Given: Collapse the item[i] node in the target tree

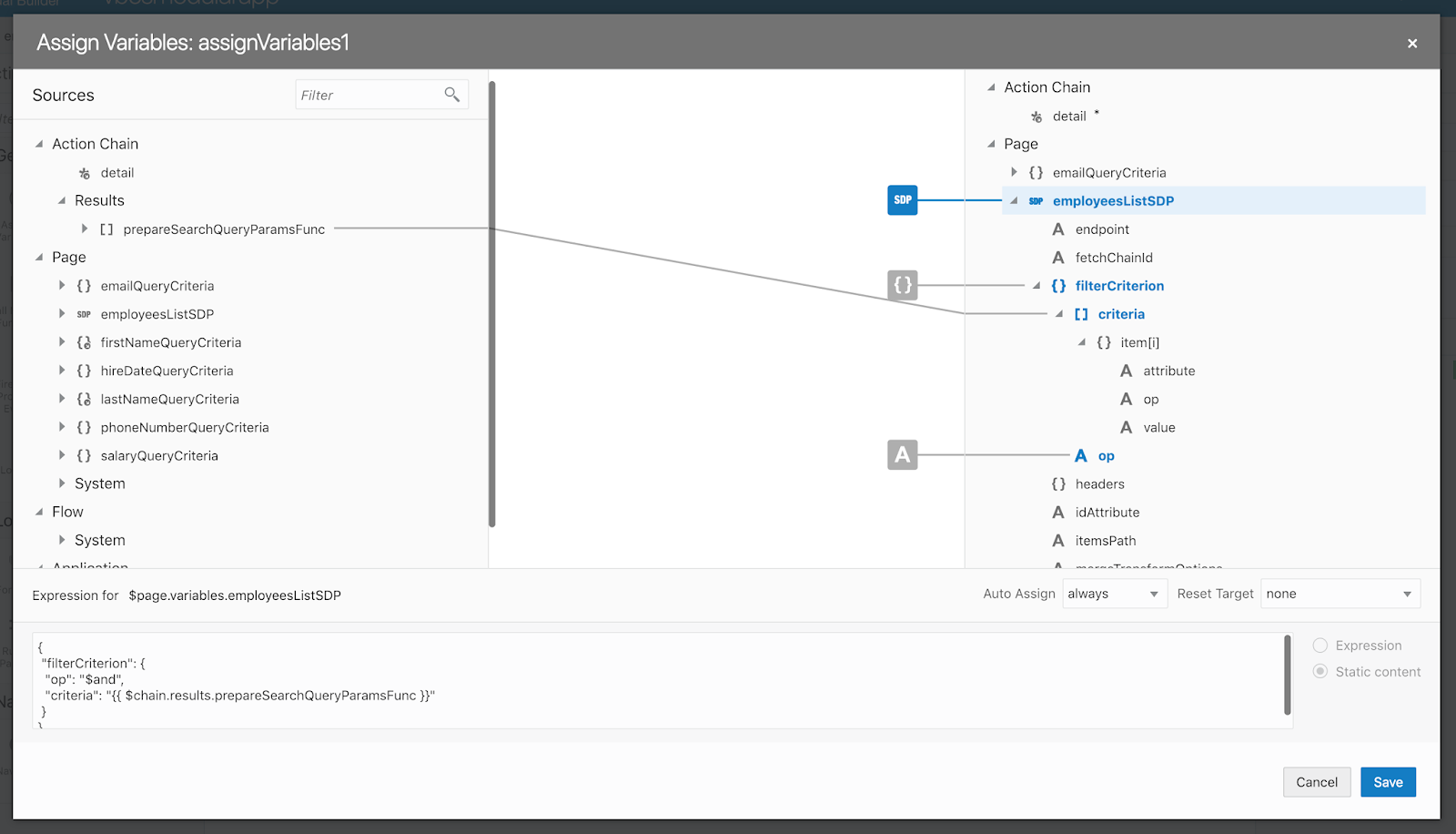Looking at the screenshot, I should point(1082,342).
